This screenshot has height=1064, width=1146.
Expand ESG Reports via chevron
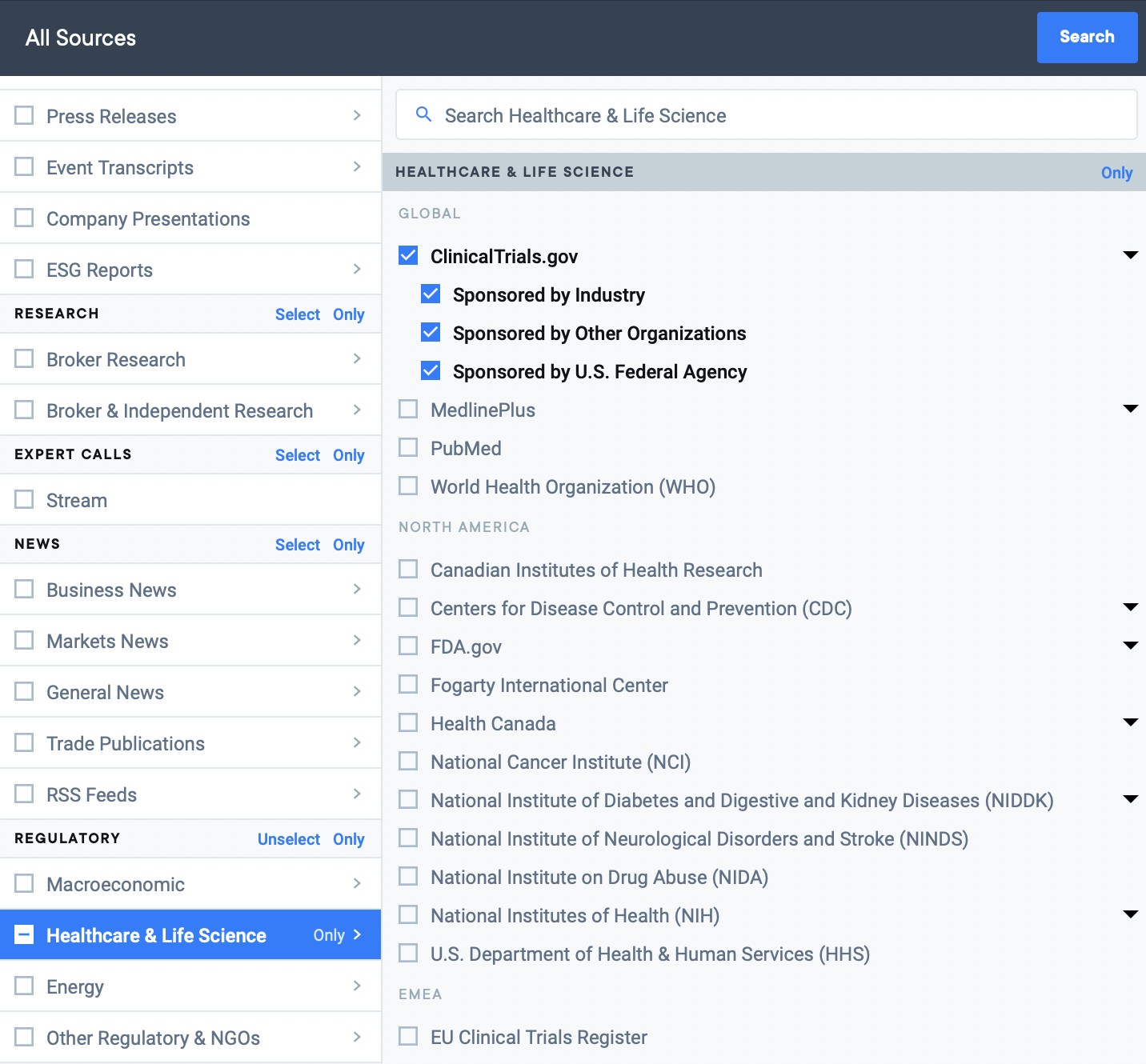click(357, 269)
